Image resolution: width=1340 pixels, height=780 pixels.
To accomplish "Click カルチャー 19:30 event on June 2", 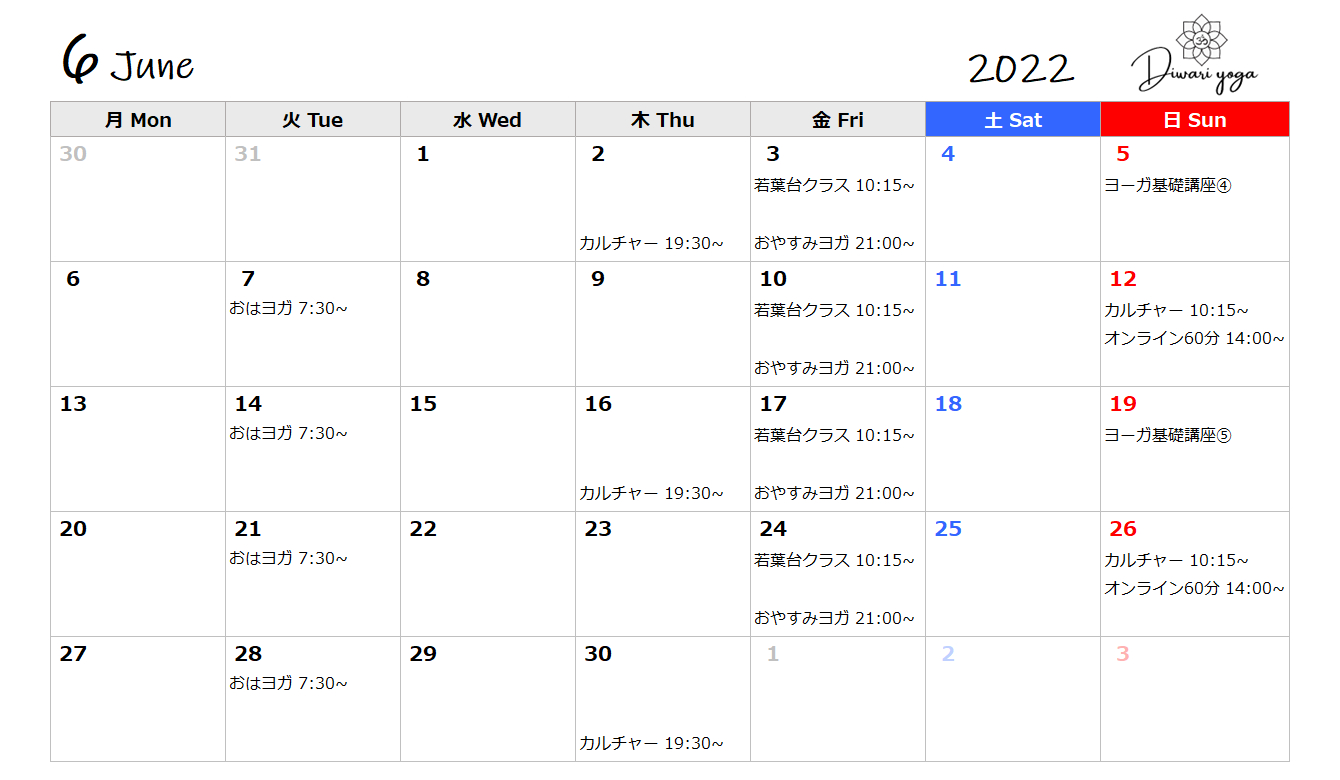I will click(651, 243).
